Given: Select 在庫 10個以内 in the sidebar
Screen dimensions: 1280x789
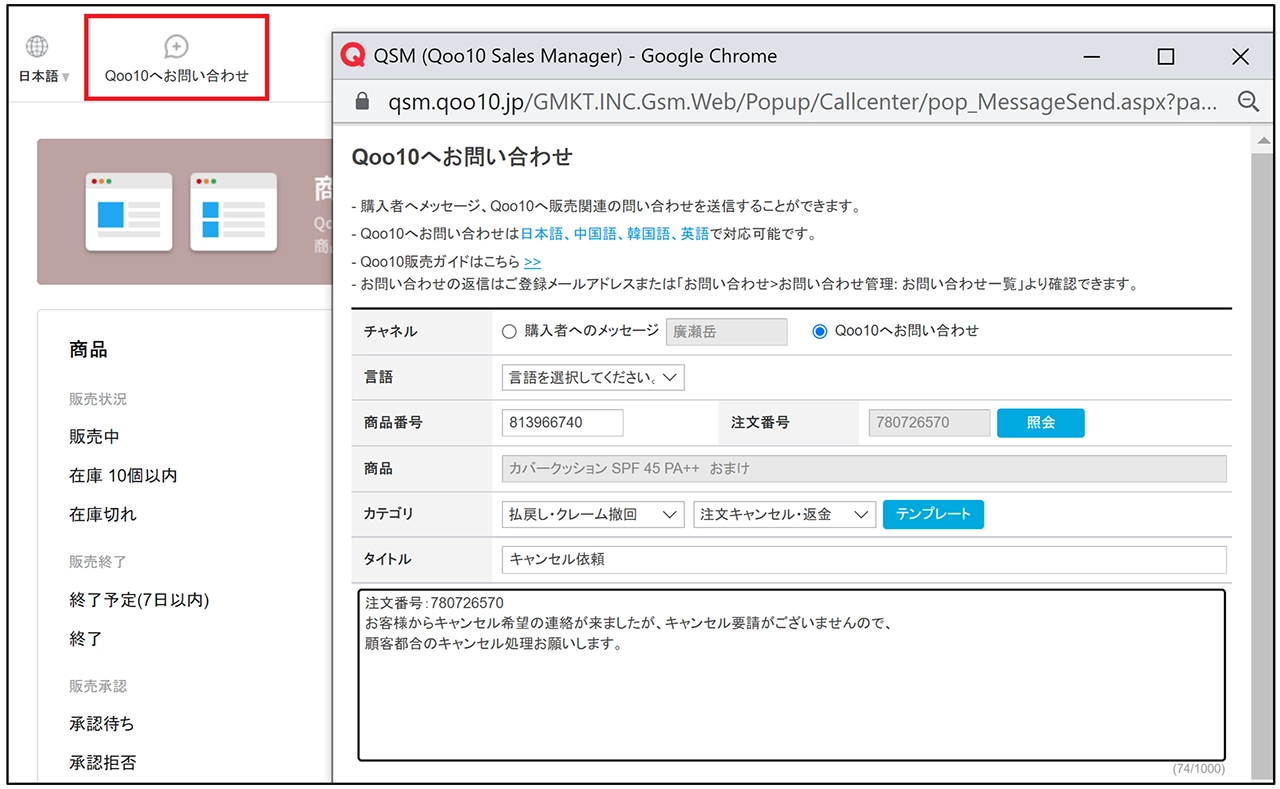Looking at the screenshot, I should pos(123,476).
